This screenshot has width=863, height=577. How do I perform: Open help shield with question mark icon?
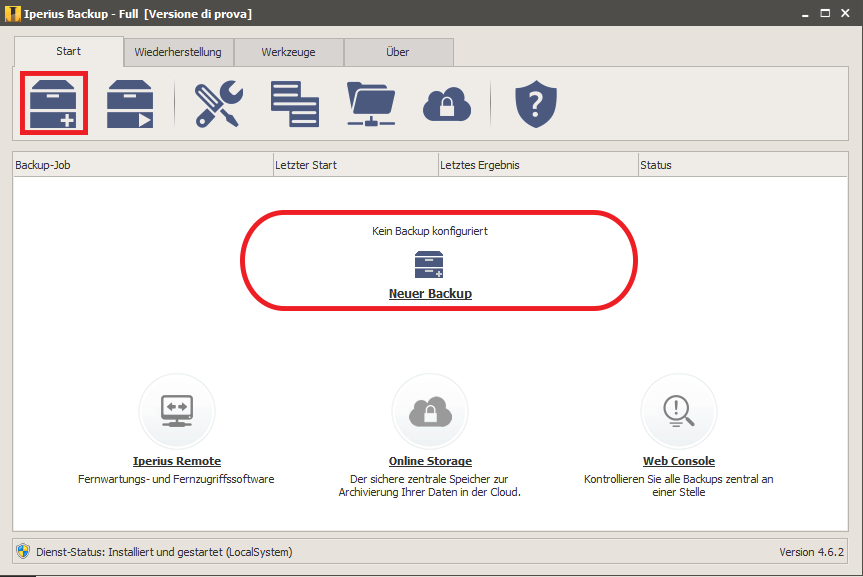(x=536, y=104)
